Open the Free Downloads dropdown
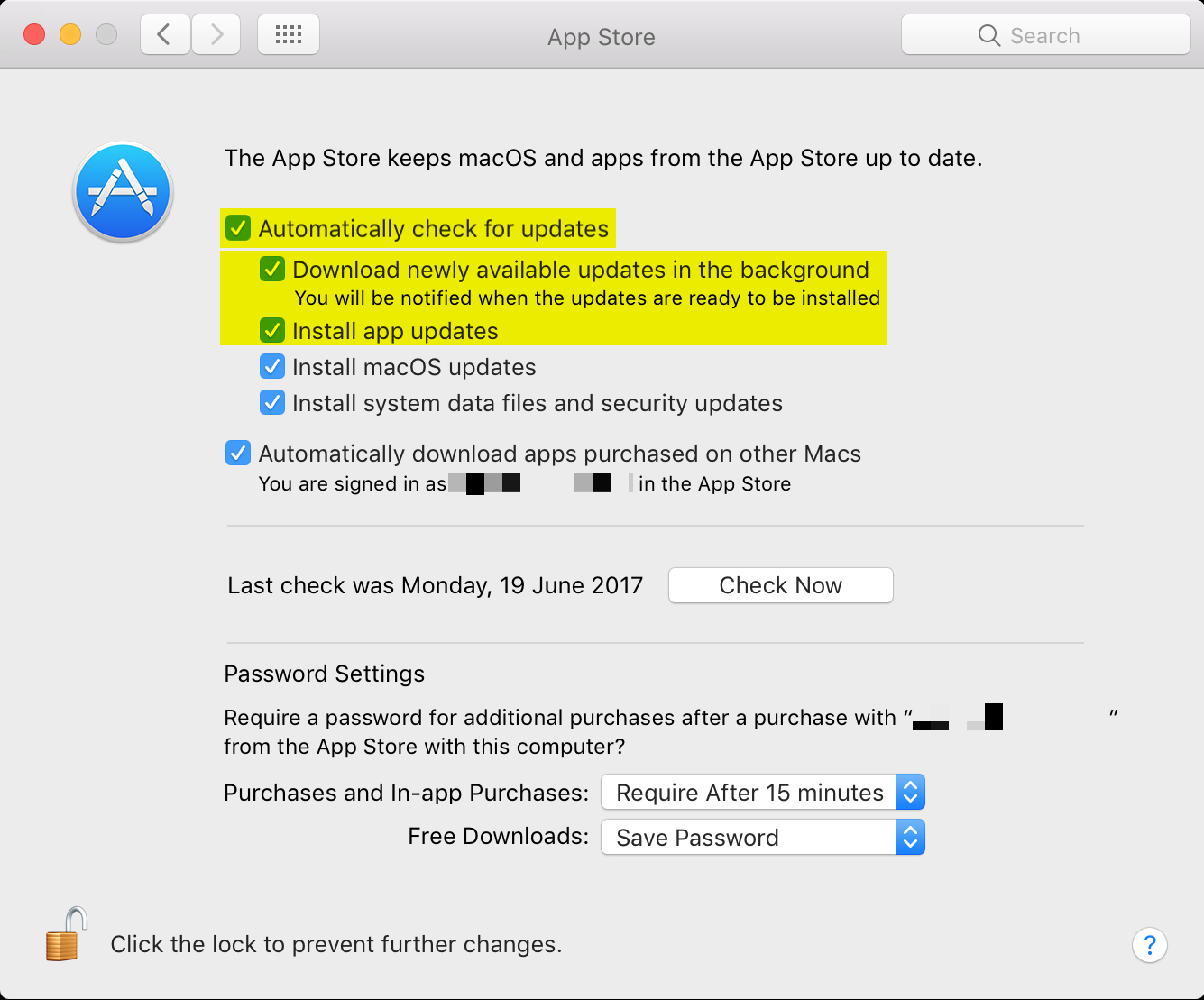Image resolution: width=1204 pixels, height=1000 pixels. click(763, 837)
